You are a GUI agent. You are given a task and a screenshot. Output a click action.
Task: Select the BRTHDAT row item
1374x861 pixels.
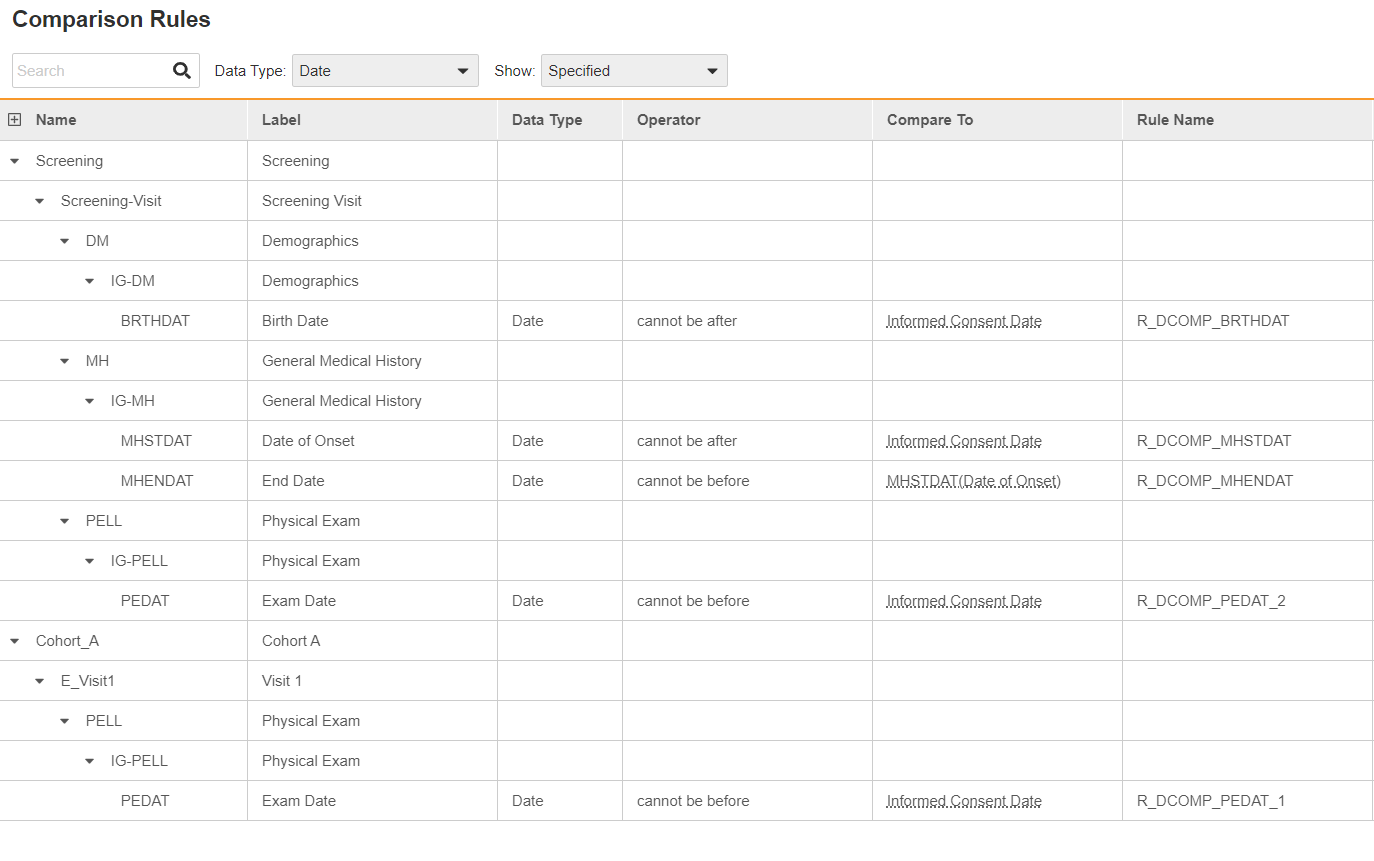(x=155, y=321)
